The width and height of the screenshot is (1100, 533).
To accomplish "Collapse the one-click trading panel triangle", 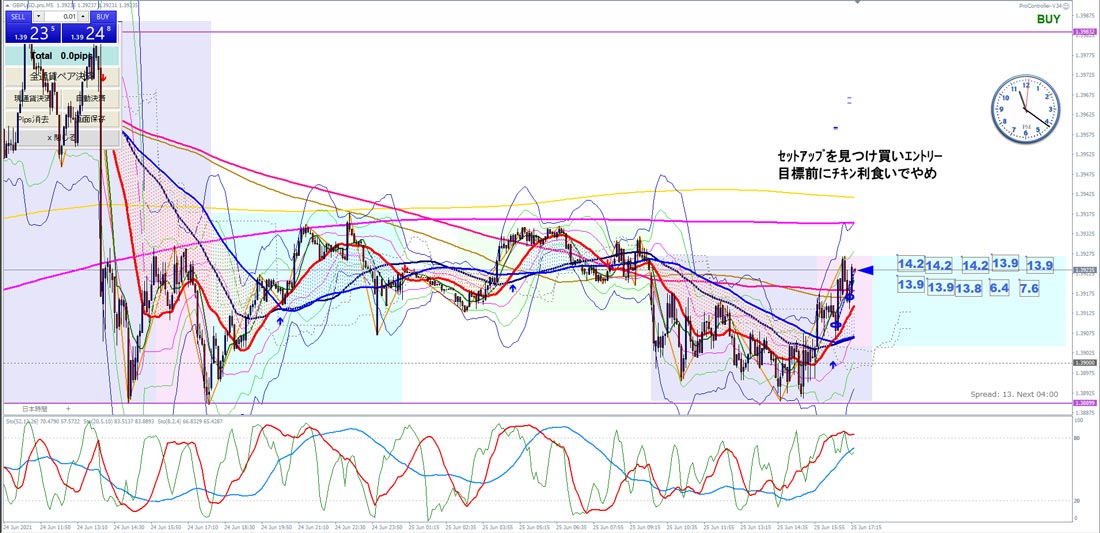I will [6, 5].
